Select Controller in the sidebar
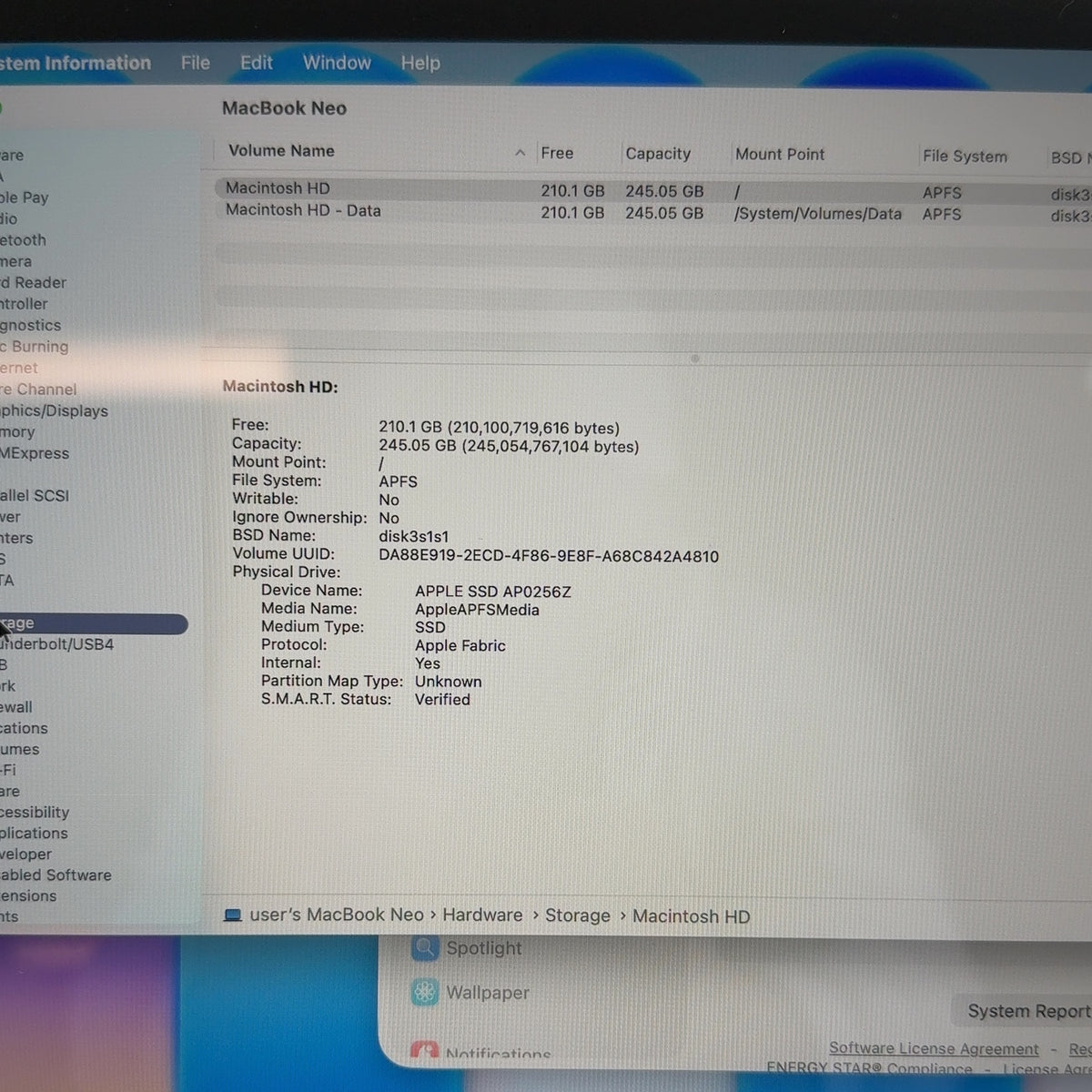The image size is (1092, 1092). [x=24, y=304]
